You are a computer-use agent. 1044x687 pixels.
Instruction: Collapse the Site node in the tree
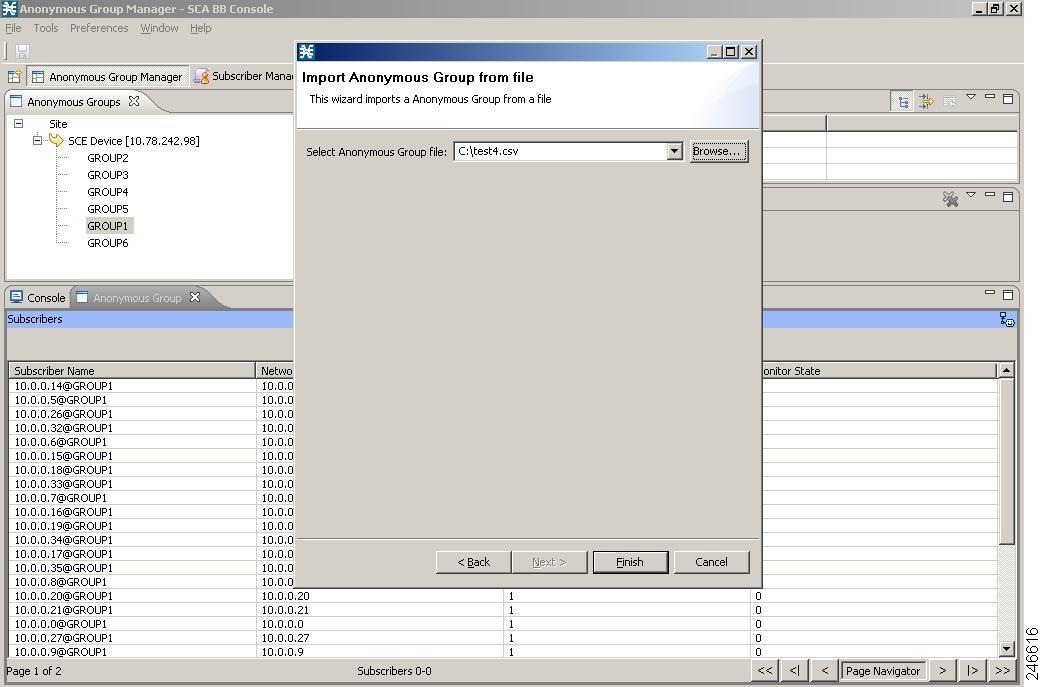point(17,123)
